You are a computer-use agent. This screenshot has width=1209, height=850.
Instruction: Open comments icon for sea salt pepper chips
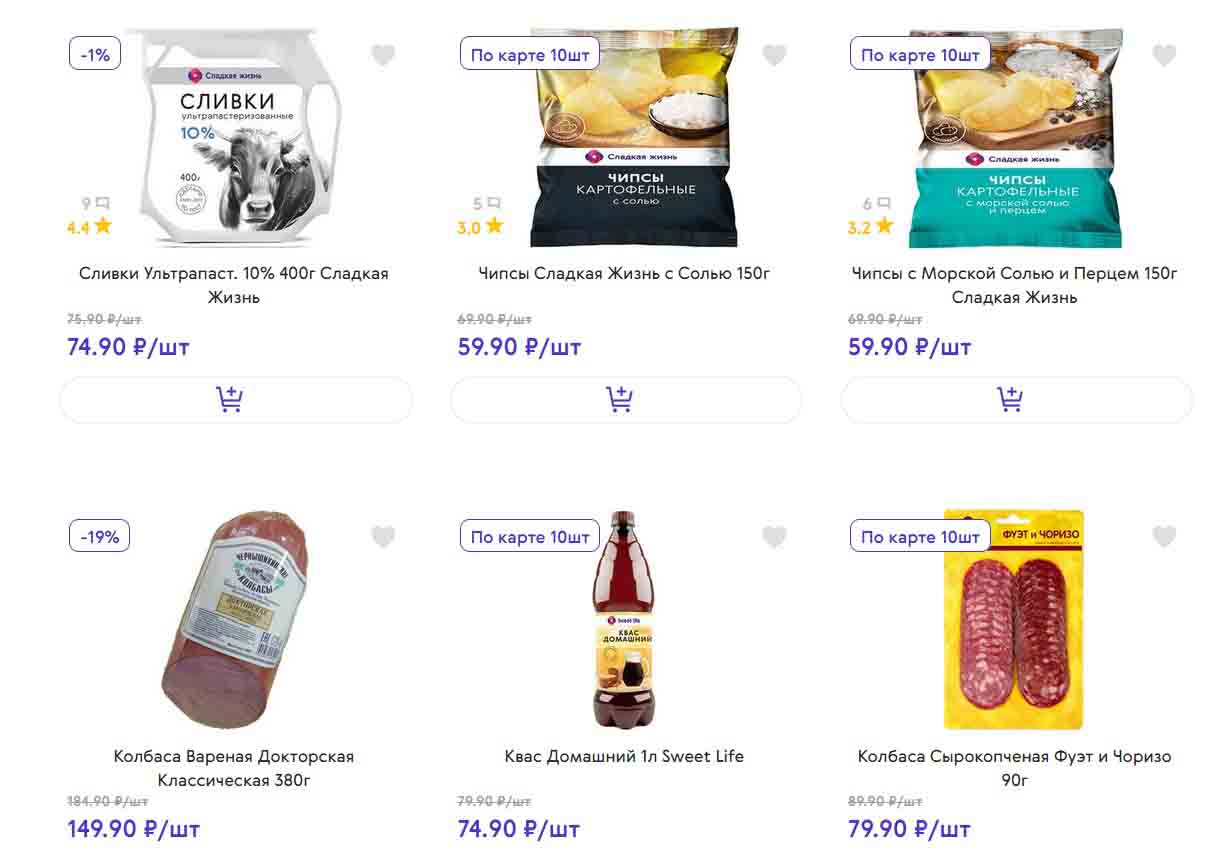coord(883,204)
